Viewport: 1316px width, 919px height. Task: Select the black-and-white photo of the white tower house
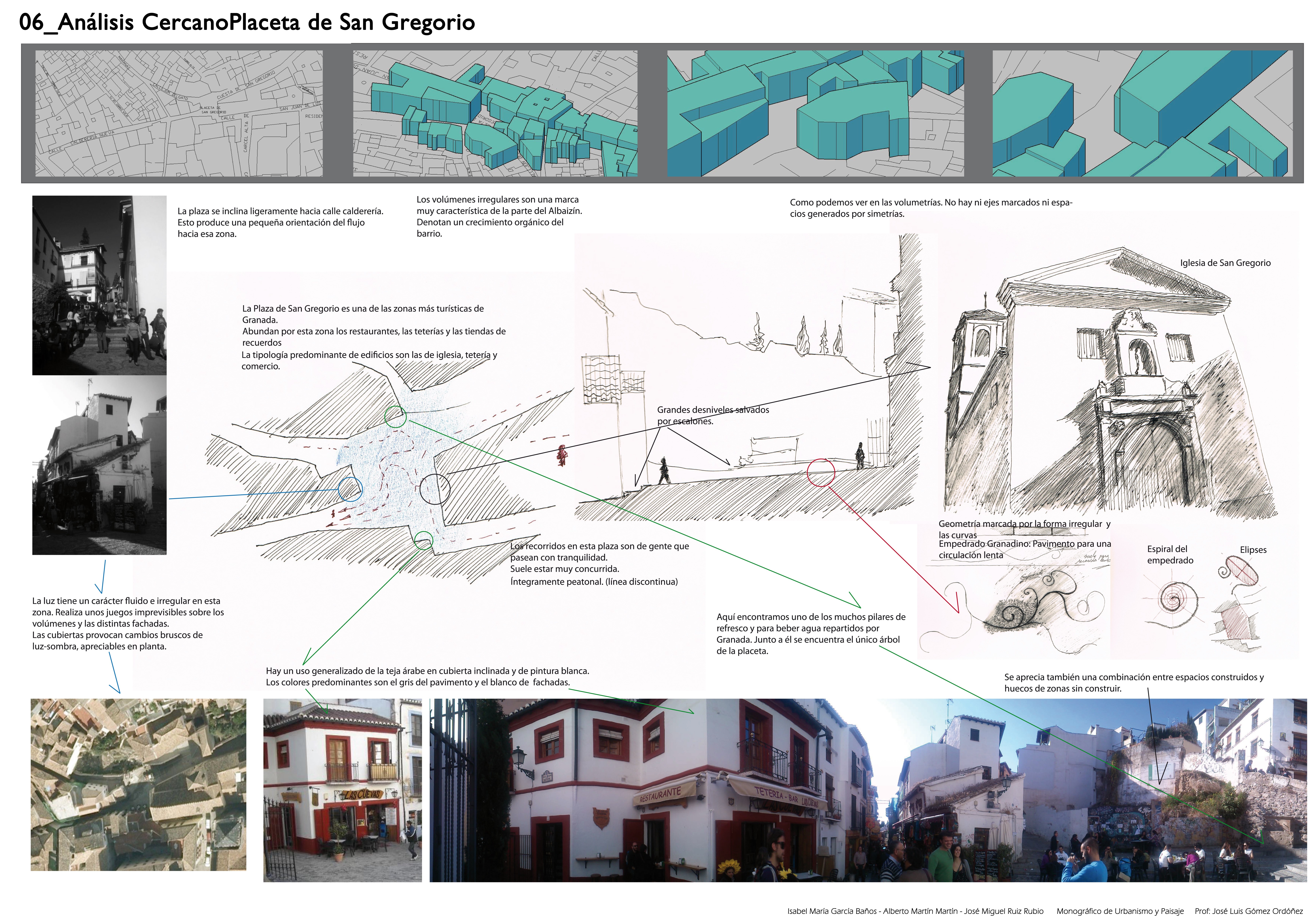tap(99, 465)
